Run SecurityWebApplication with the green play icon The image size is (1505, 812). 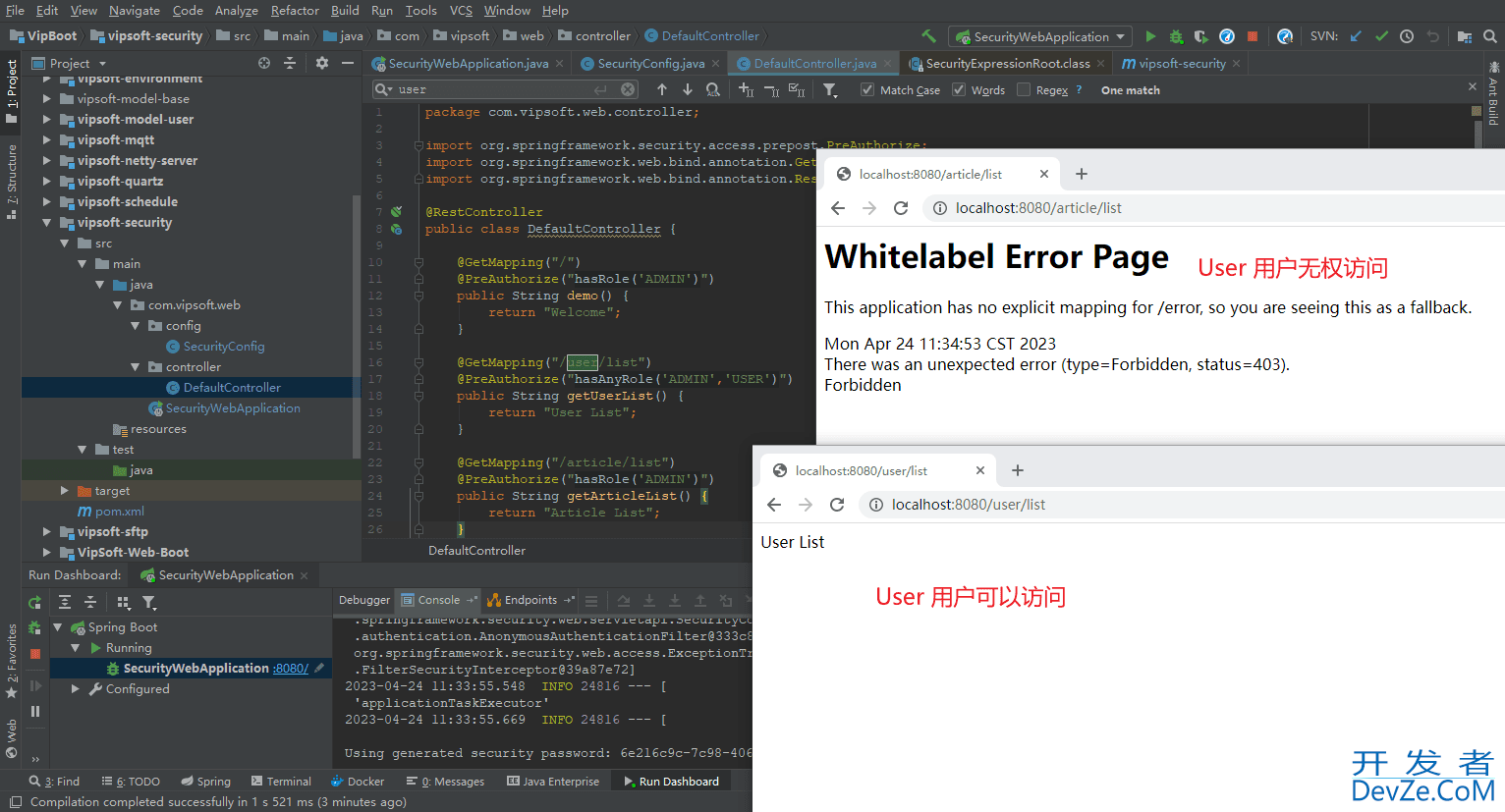click(x=1150, y=36)
